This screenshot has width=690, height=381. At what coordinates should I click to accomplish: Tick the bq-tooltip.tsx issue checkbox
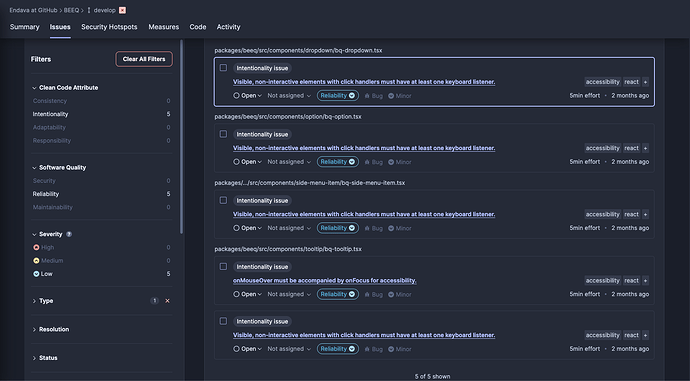[x=224, y=267]
